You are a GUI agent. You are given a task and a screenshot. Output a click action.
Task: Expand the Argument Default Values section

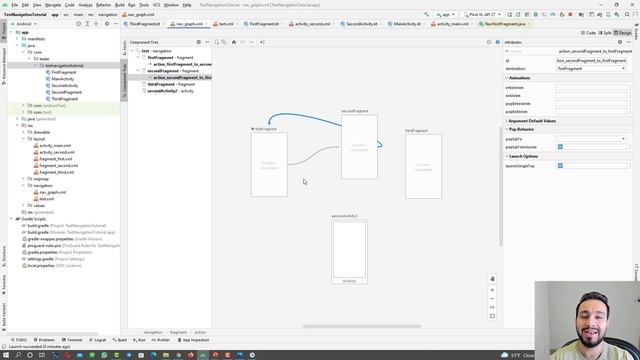click(x=507, y=121)
